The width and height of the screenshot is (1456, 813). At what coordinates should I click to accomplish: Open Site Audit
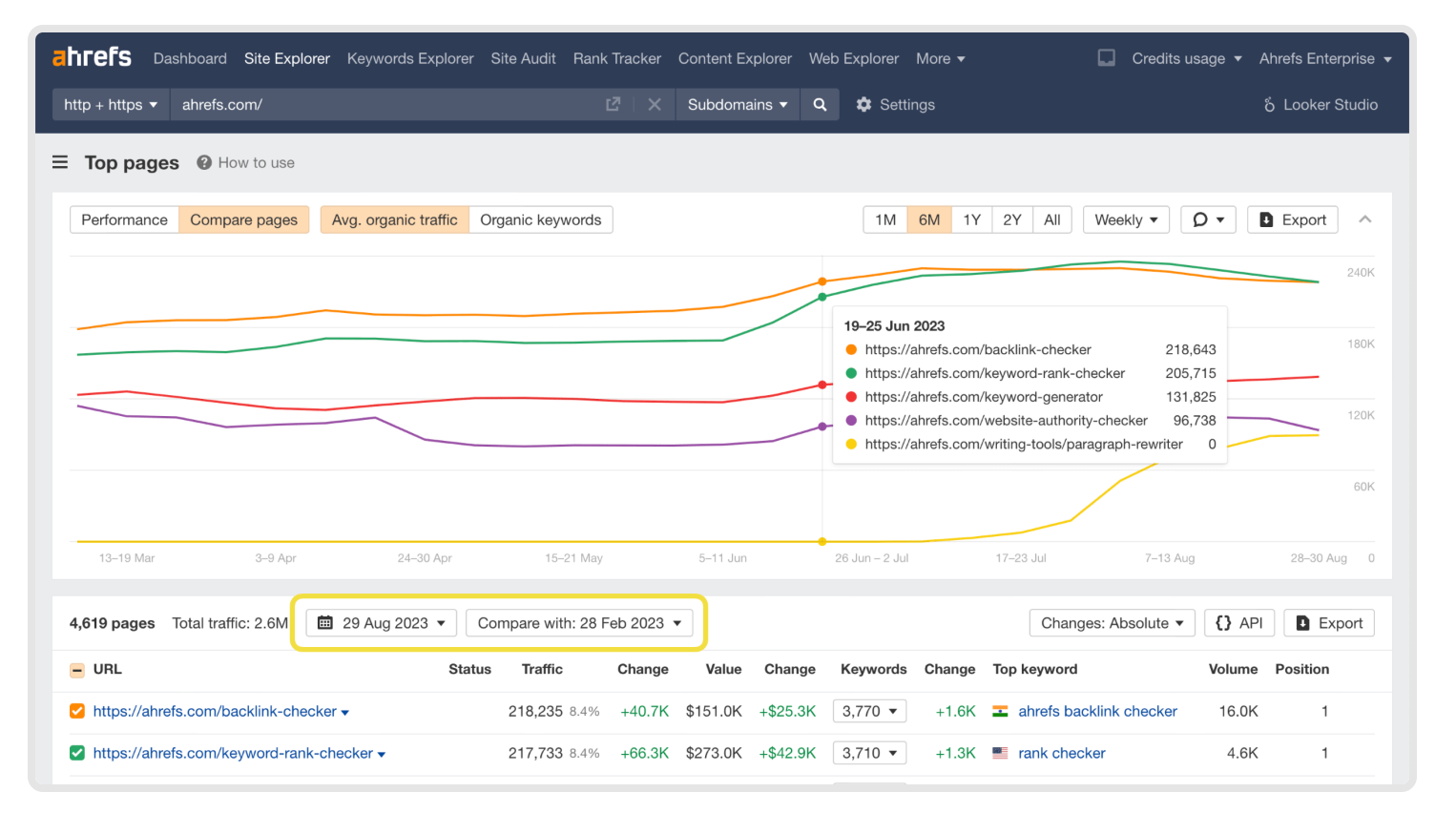(523, 58)
